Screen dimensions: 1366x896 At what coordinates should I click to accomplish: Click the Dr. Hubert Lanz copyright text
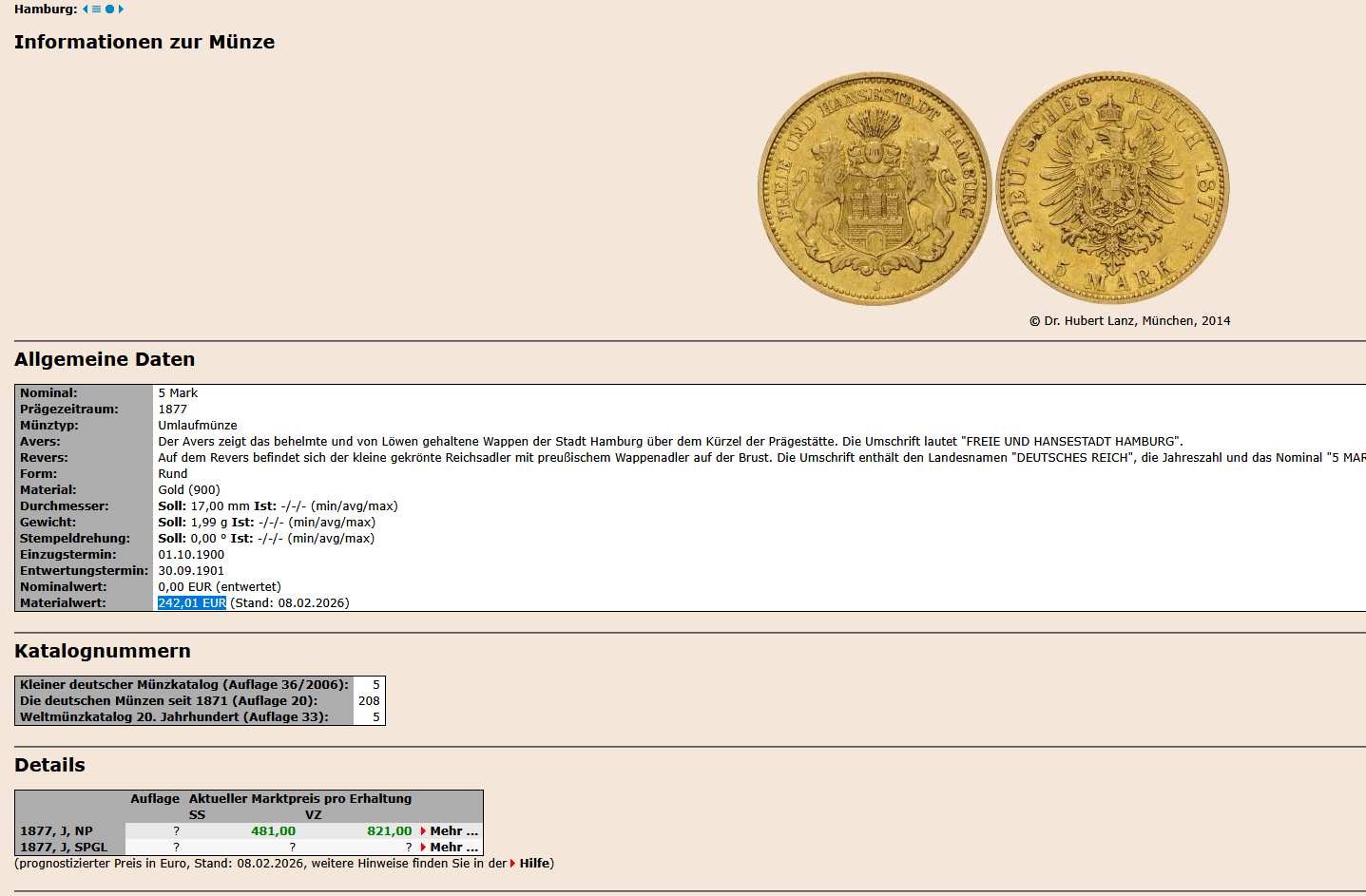(1129, 321)
